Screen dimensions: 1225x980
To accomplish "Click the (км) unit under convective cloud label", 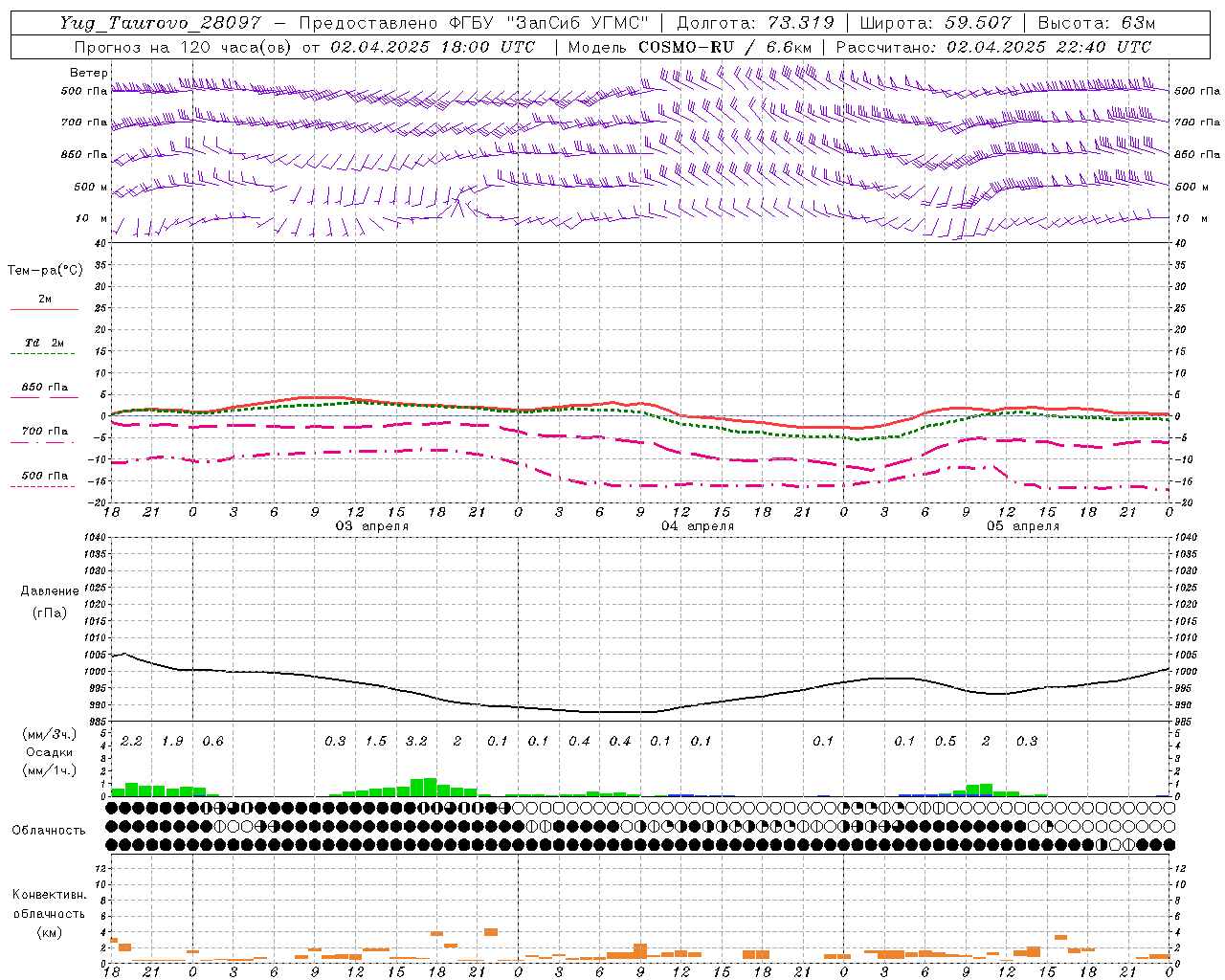I will pyautogui.click(x=49, y=932).
